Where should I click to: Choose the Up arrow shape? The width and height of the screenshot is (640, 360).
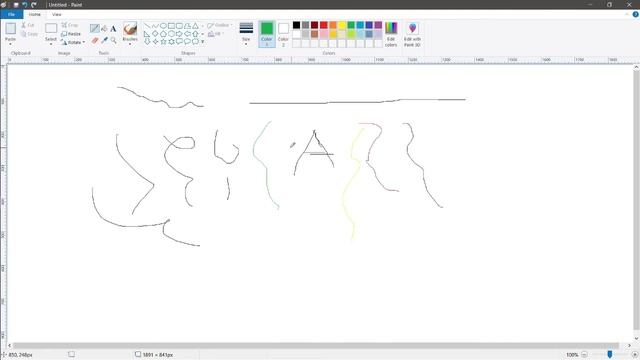click(196, 33)
